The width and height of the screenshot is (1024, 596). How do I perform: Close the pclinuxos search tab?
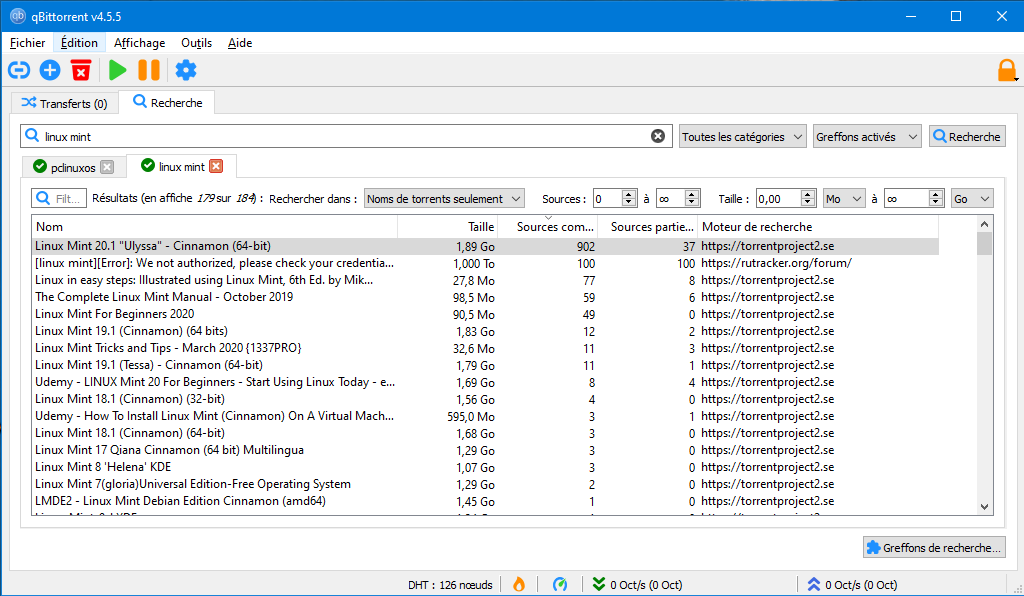coord(107,167)
